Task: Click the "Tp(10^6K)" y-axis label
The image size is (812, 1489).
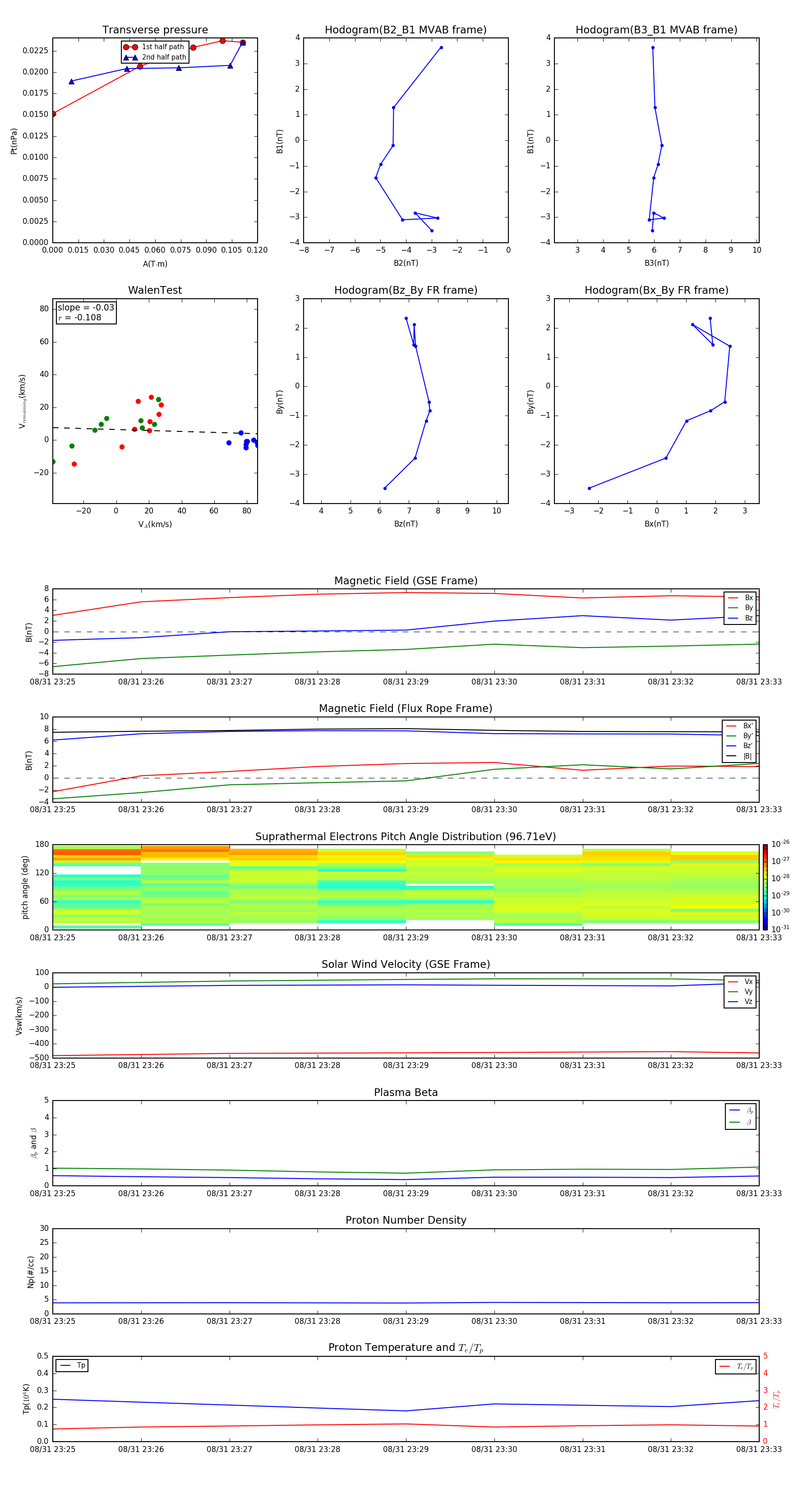Action: (x=26, y=1399)
